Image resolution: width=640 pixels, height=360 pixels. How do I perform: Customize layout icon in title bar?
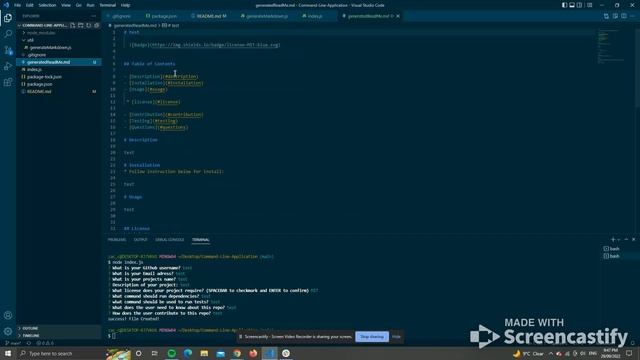[589, 5]
